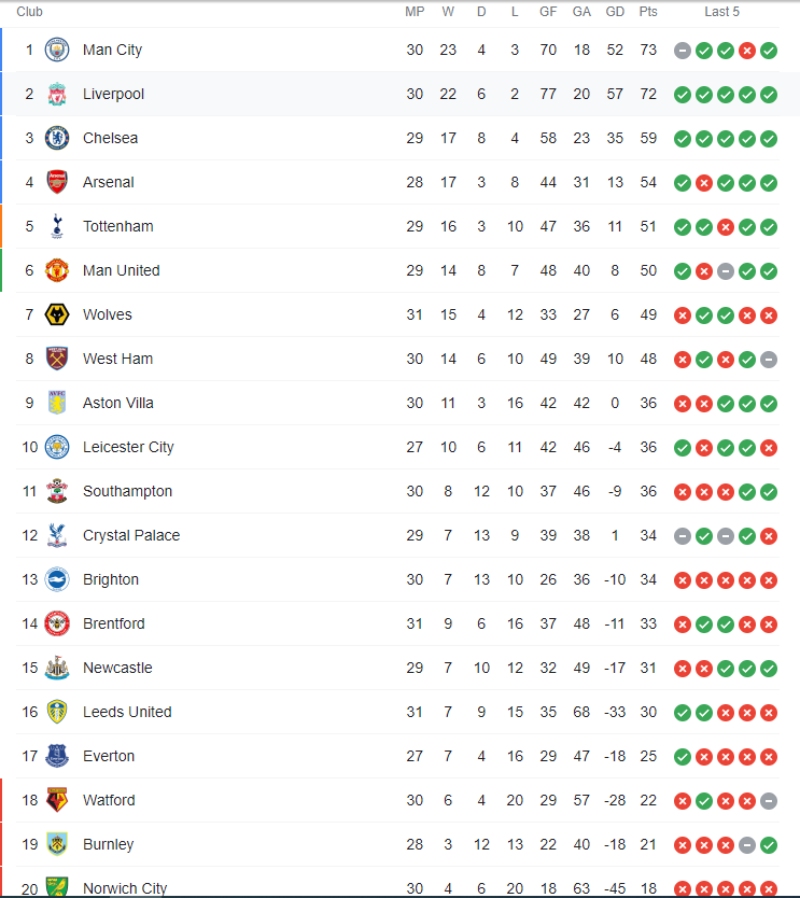The width and height of the screenshot is (800, 898).
Task: Open the Tottenham crest icon
Action: coord(57,226)
